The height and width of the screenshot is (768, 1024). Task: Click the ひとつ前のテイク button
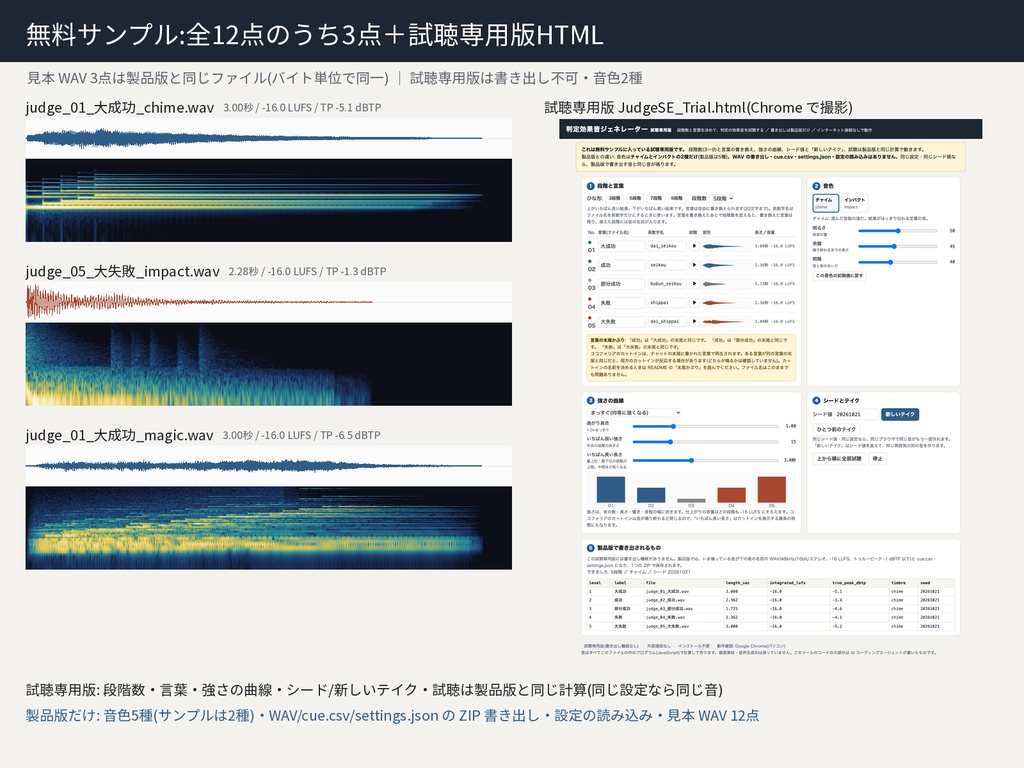pos(836,430)
